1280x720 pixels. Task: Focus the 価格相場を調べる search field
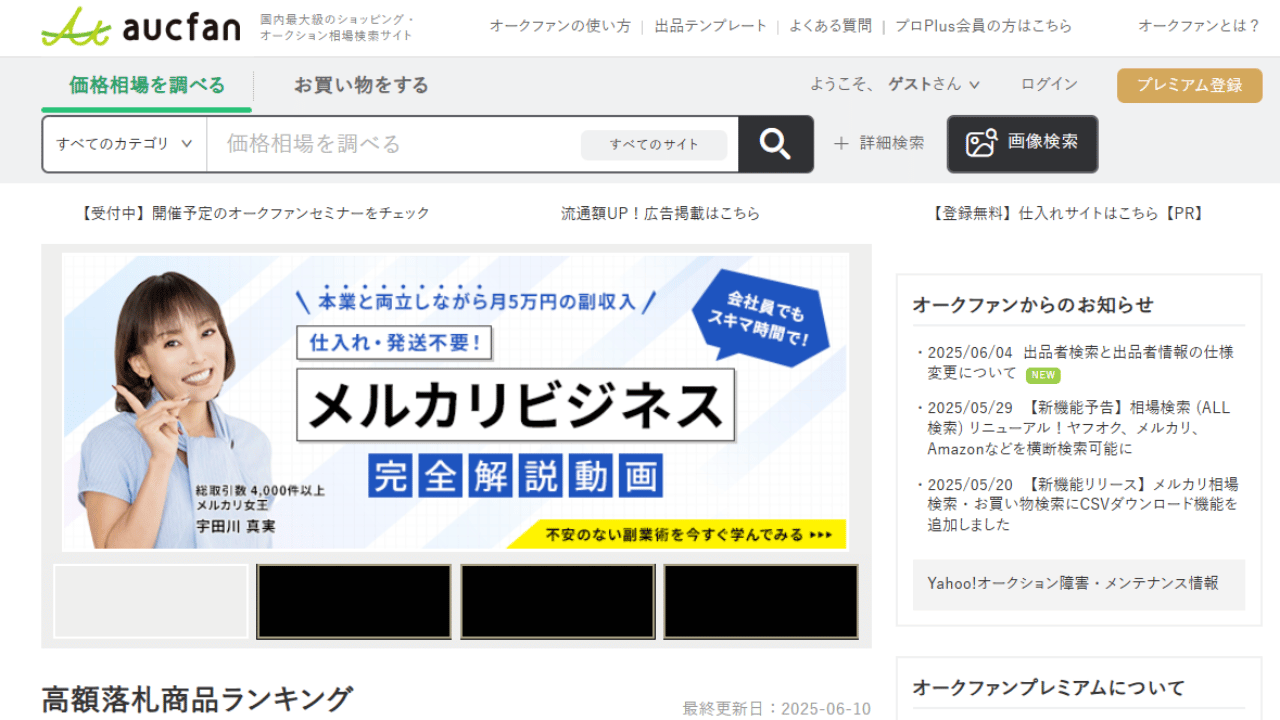pyautogui.click(x=394, y=144)
